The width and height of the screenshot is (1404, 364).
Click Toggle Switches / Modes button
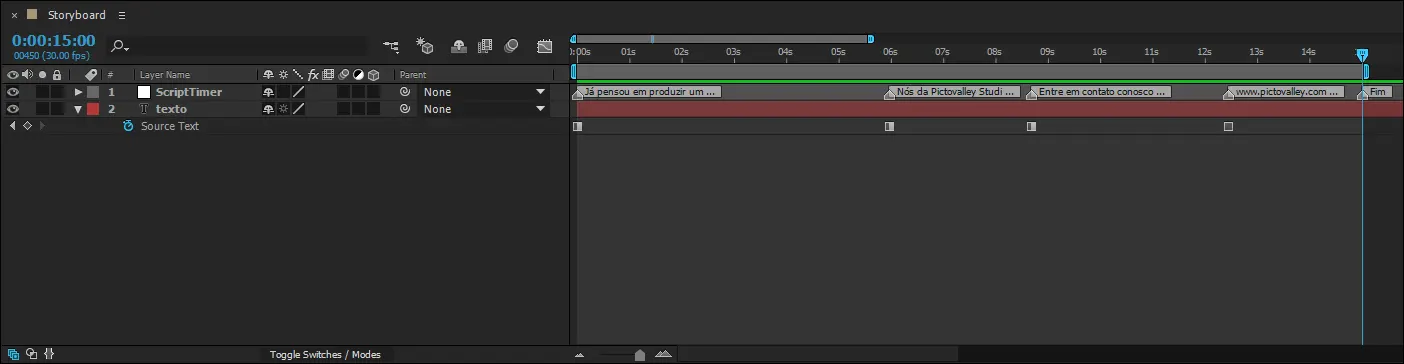[x=324, y=354]
